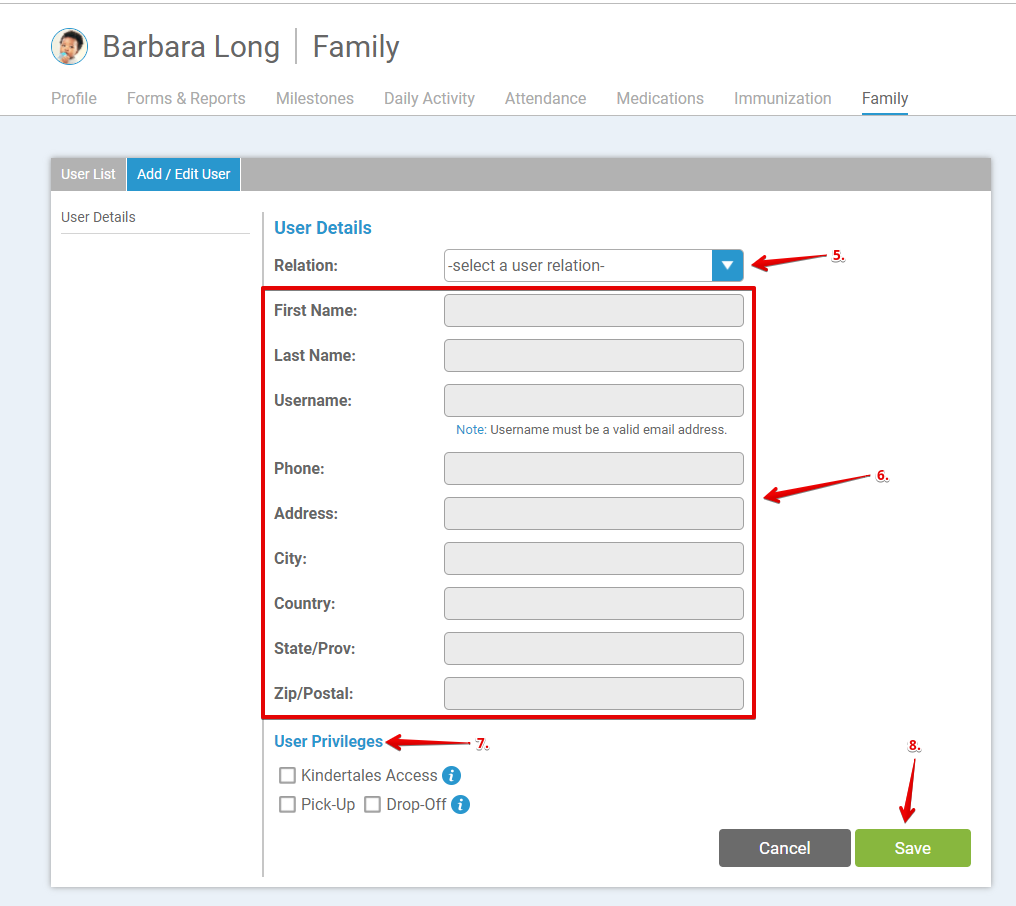This screenshot has width=1016, height=906.
Task: Navigate to the Medications tab
Action: tap(659, 98)
